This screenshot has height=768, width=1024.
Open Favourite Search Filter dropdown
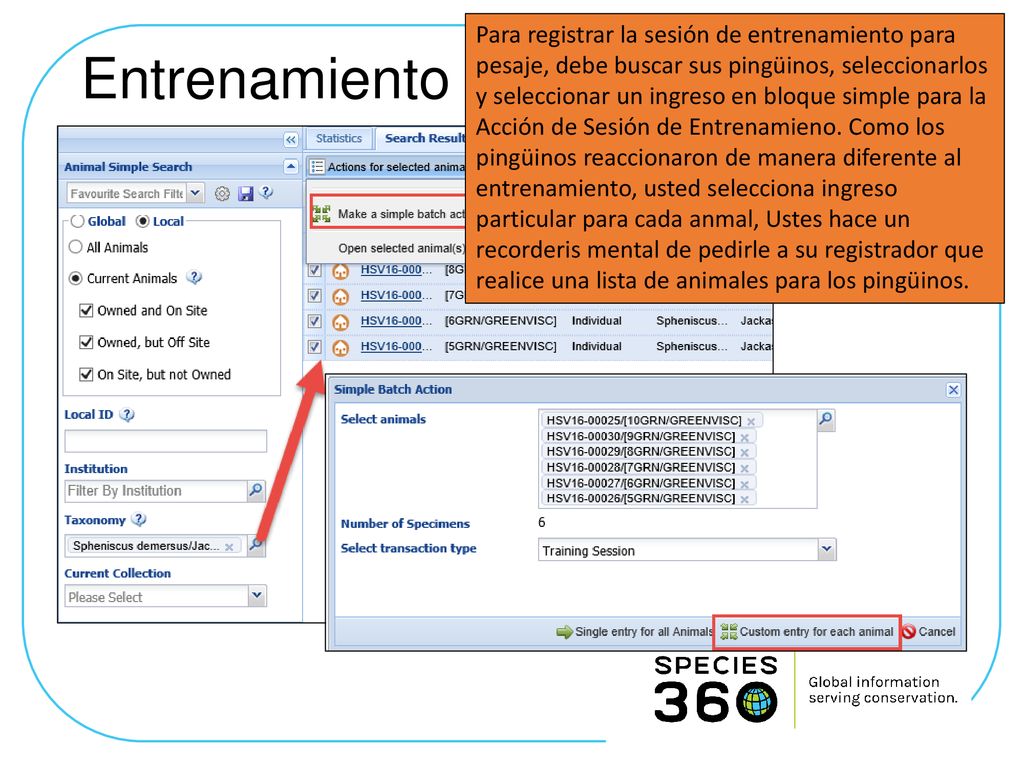pos(195,193)
